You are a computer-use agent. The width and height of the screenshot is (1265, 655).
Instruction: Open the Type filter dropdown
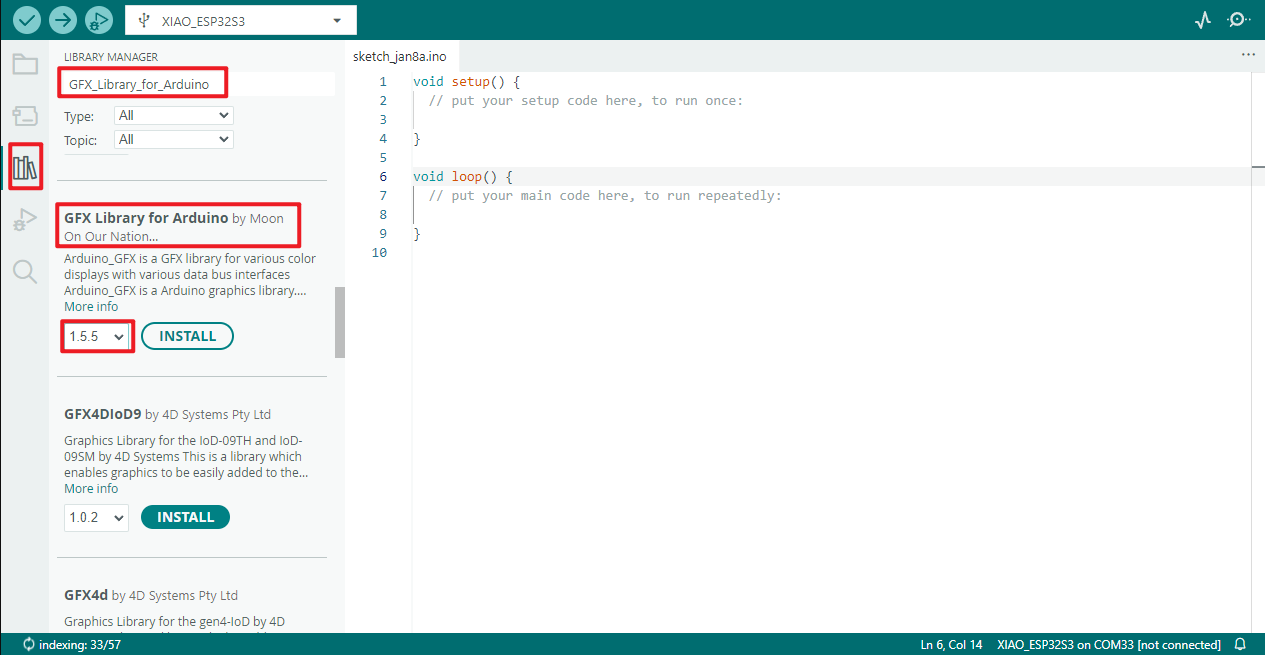[x=173, y=116]
